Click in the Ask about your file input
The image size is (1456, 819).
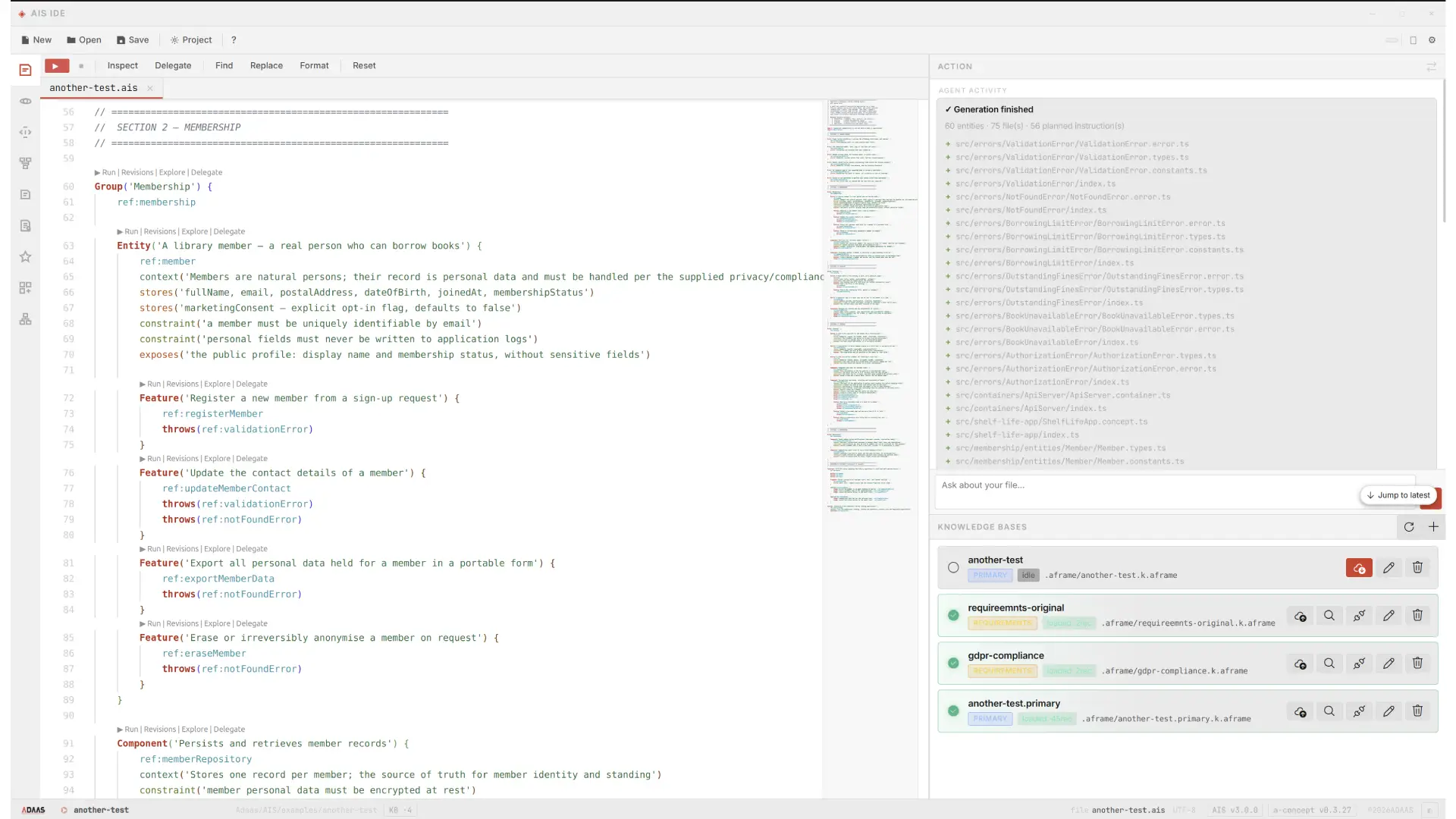[x=1175, y=491]
